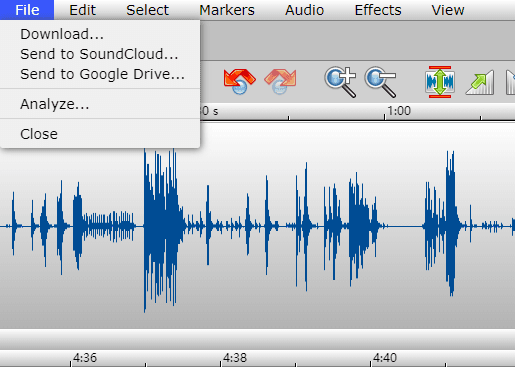Click the 4:38 mark on bottom ruler
This screenshot has height=367, width=515.
click(235, 358)
